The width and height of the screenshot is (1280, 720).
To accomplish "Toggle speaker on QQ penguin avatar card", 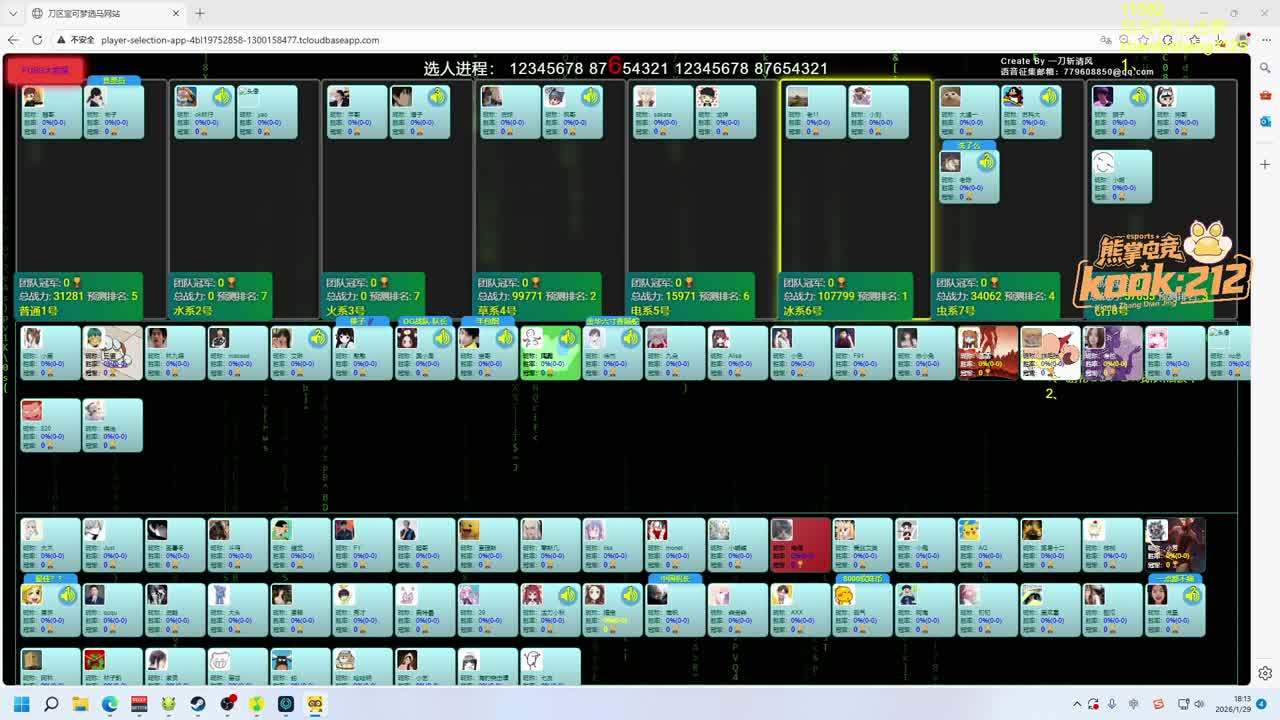I will 1048,97.
